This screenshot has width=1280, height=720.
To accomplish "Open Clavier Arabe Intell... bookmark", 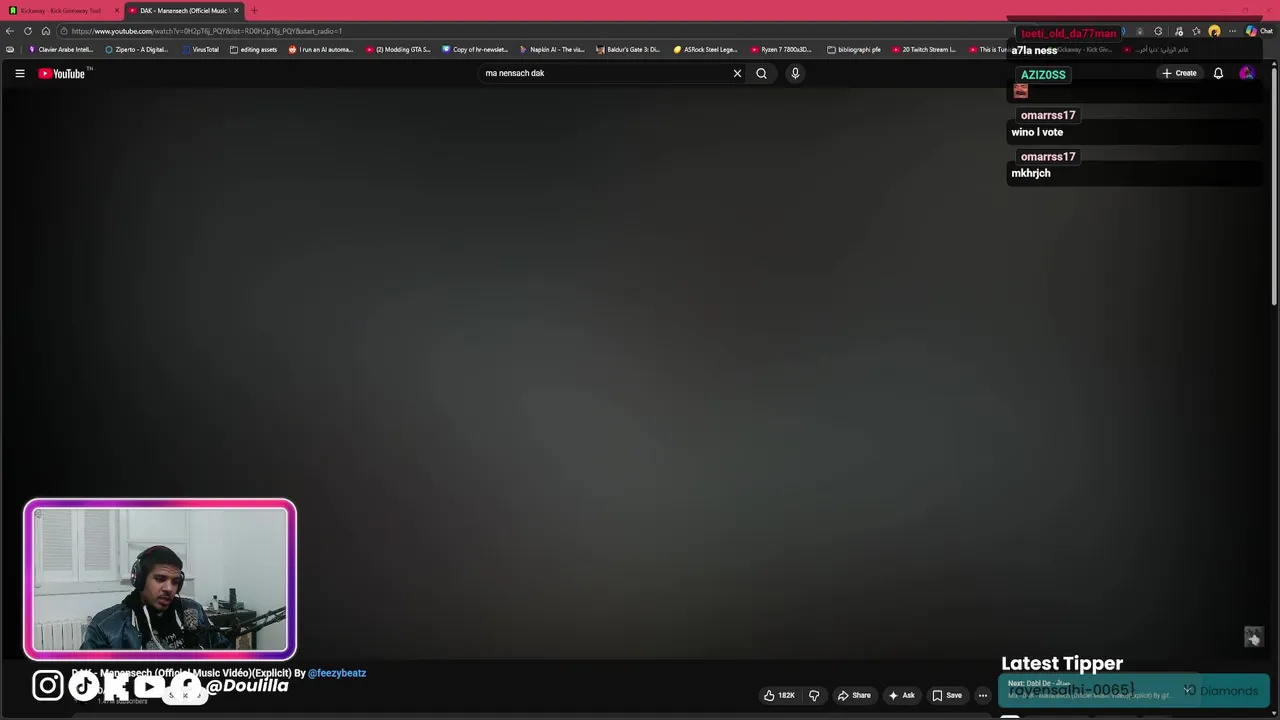I will (61, 49).
